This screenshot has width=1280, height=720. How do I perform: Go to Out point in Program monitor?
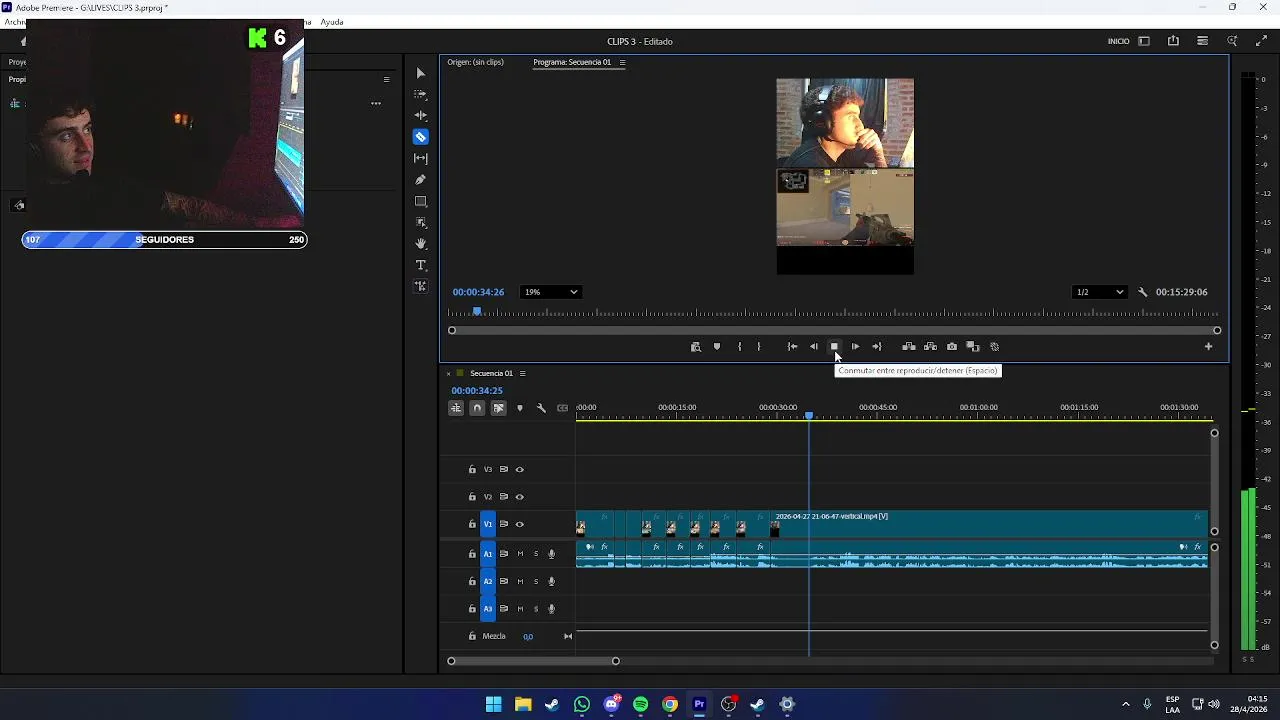coord(877,347)
